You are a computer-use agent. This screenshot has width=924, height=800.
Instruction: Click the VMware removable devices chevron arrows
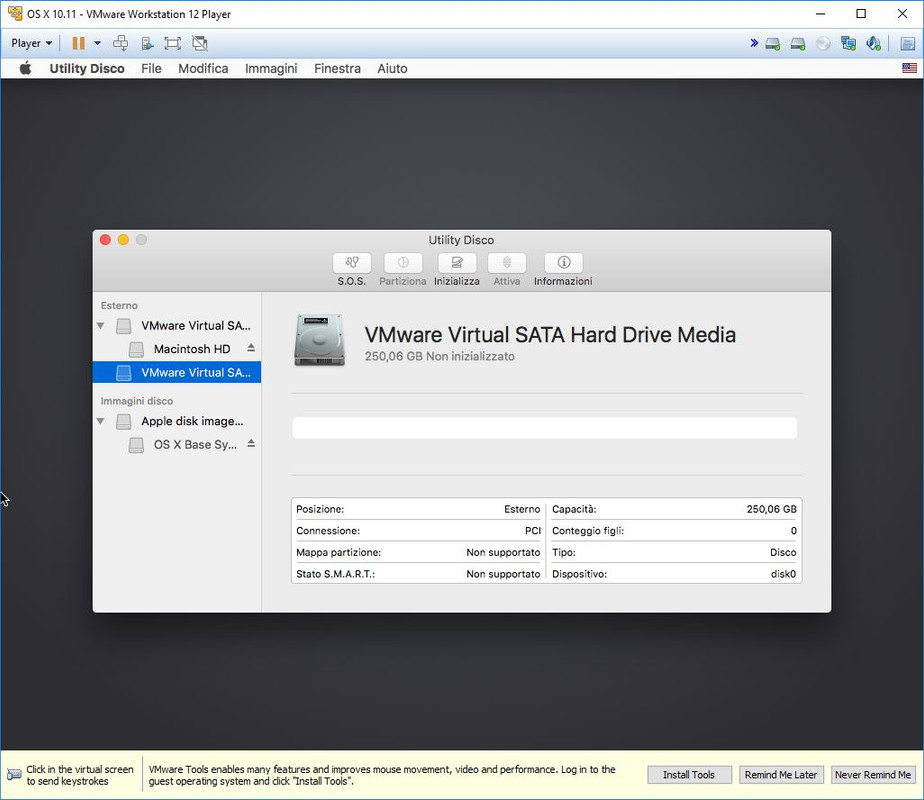point(754,43)
